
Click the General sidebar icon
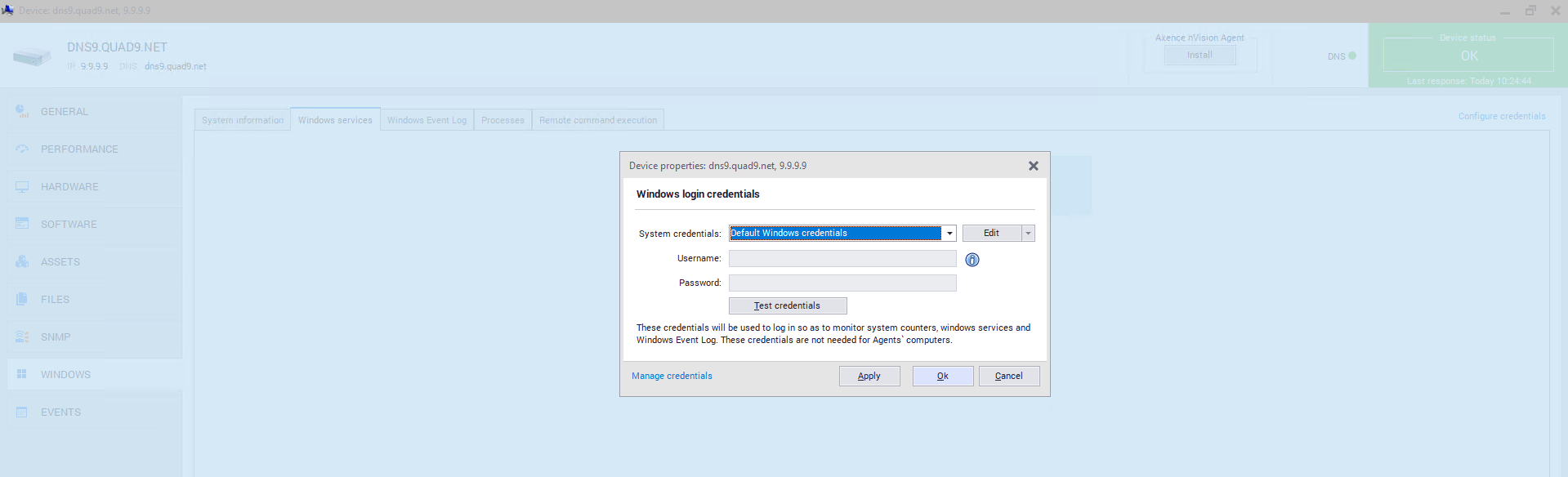click(22, 111)
